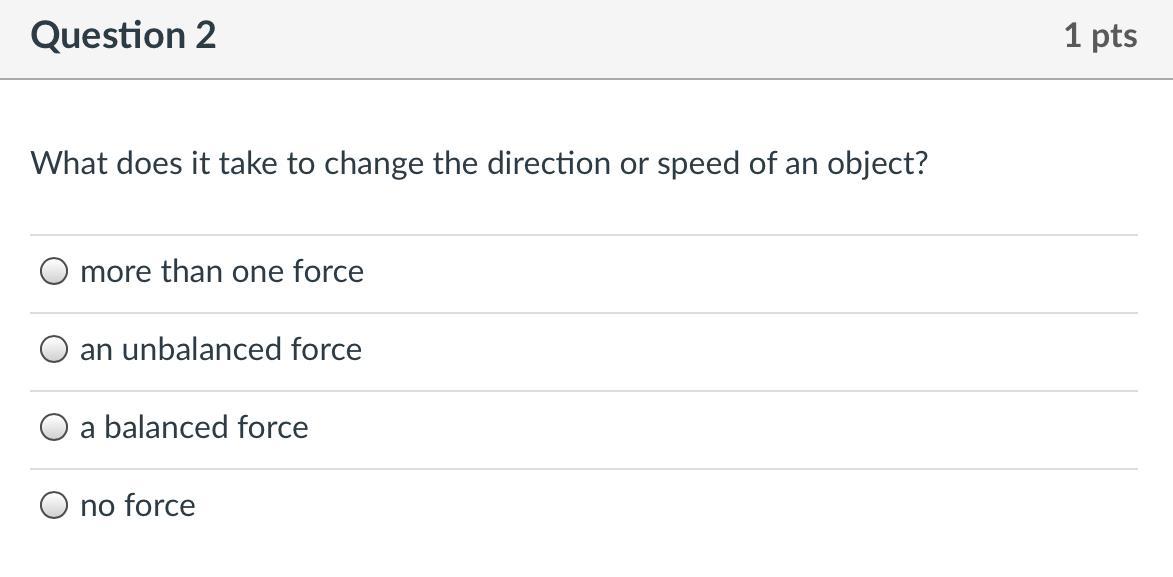1173x577 pixels.
Task: Click the "Question 2" heading
Action: (x=123, y=36)
